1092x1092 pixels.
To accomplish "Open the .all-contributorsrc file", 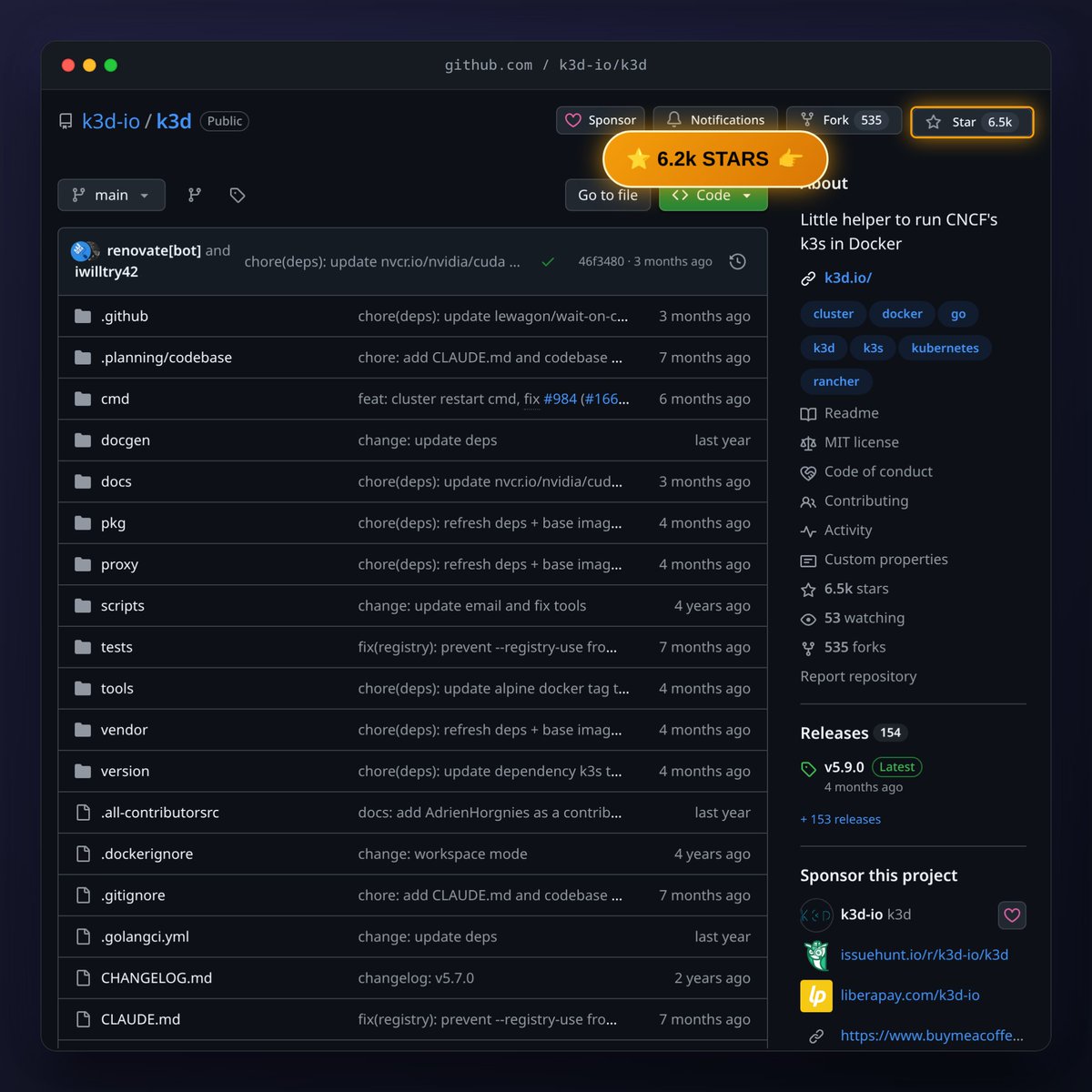I will (x=160, y=813).
